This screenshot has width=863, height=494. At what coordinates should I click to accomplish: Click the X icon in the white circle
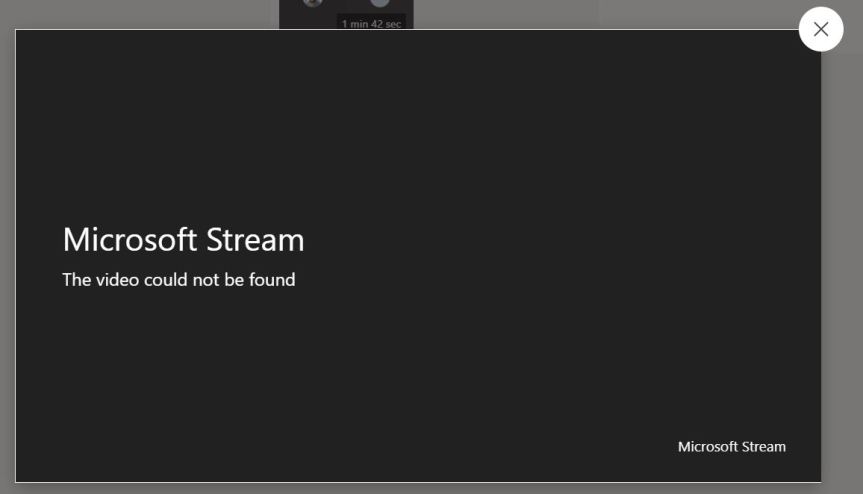click(821, 29)
